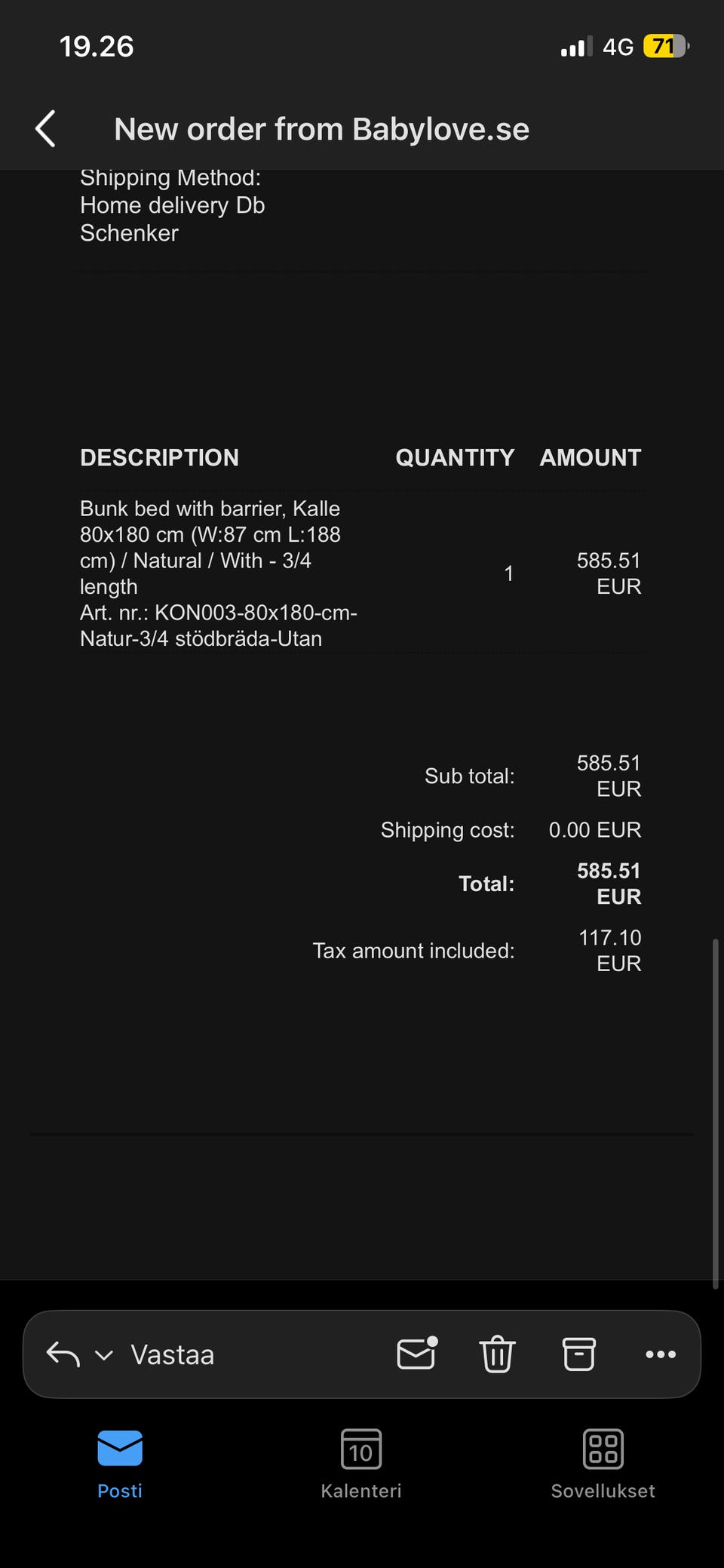Delete the email with trash icon

pyautogui.click(x=498, y=1354)
